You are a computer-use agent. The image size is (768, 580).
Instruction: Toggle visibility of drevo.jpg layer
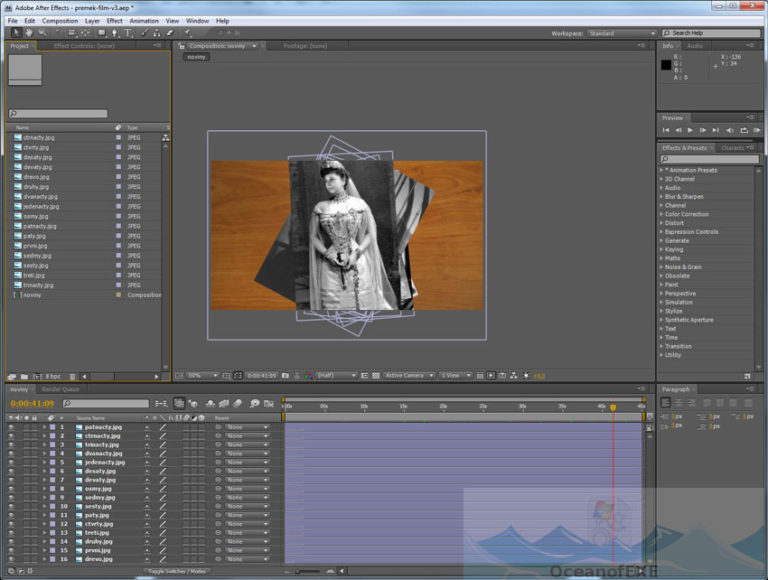pos(11,559)
